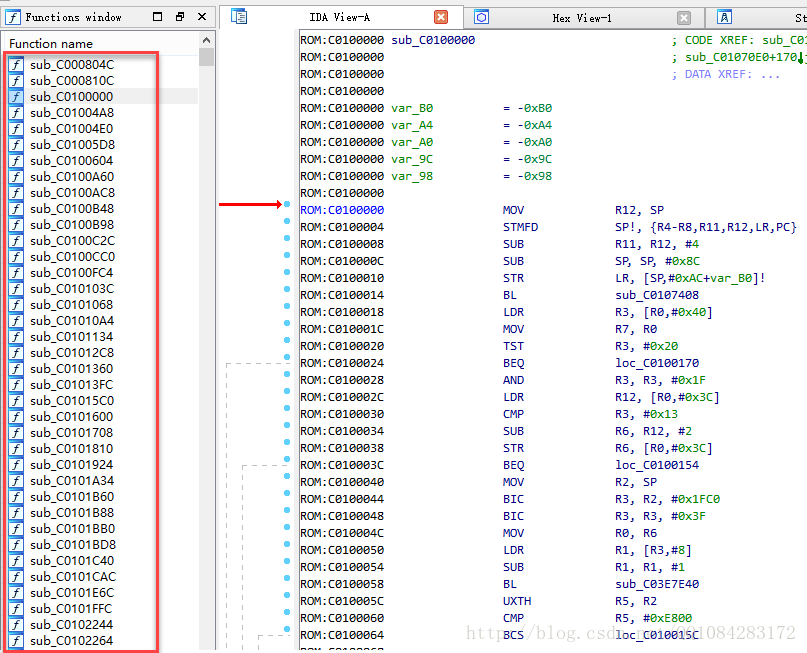Select function sub_C0100CC0 in the list

click(x=72, y=256)
